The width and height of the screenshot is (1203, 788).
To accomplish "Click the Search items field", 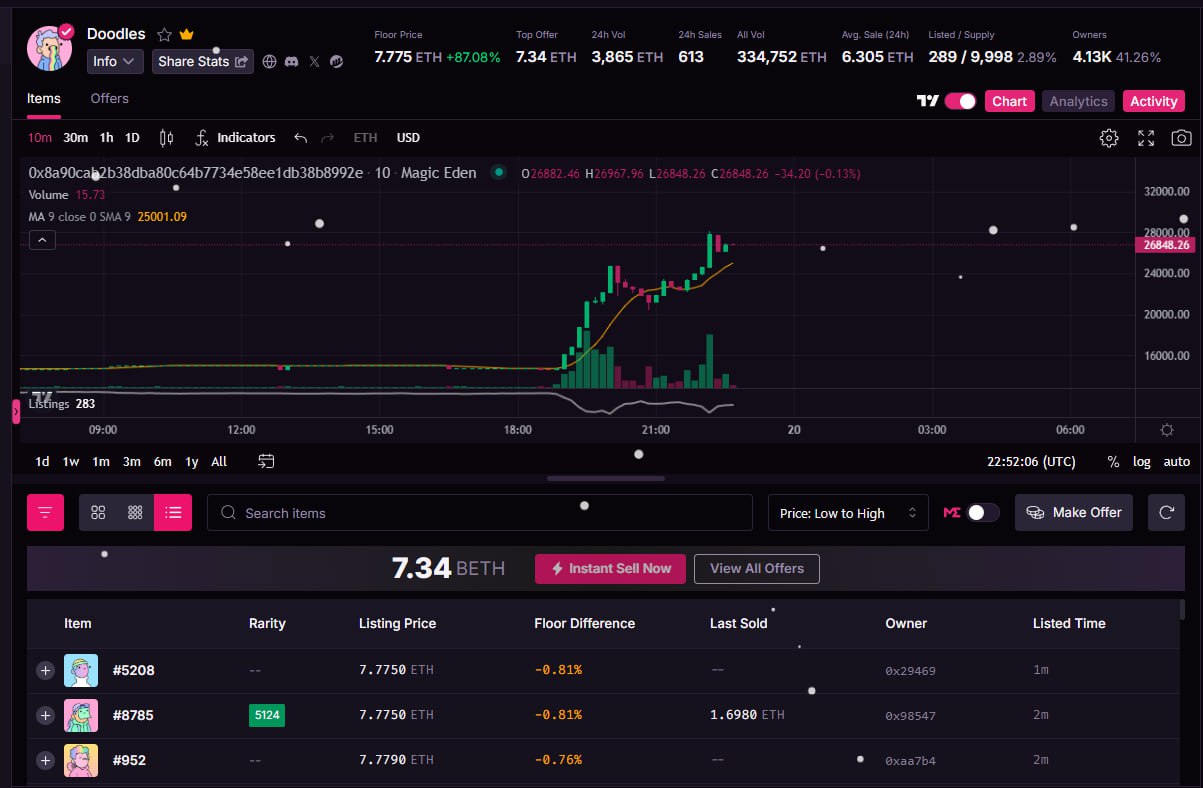I will click(480, 513).
